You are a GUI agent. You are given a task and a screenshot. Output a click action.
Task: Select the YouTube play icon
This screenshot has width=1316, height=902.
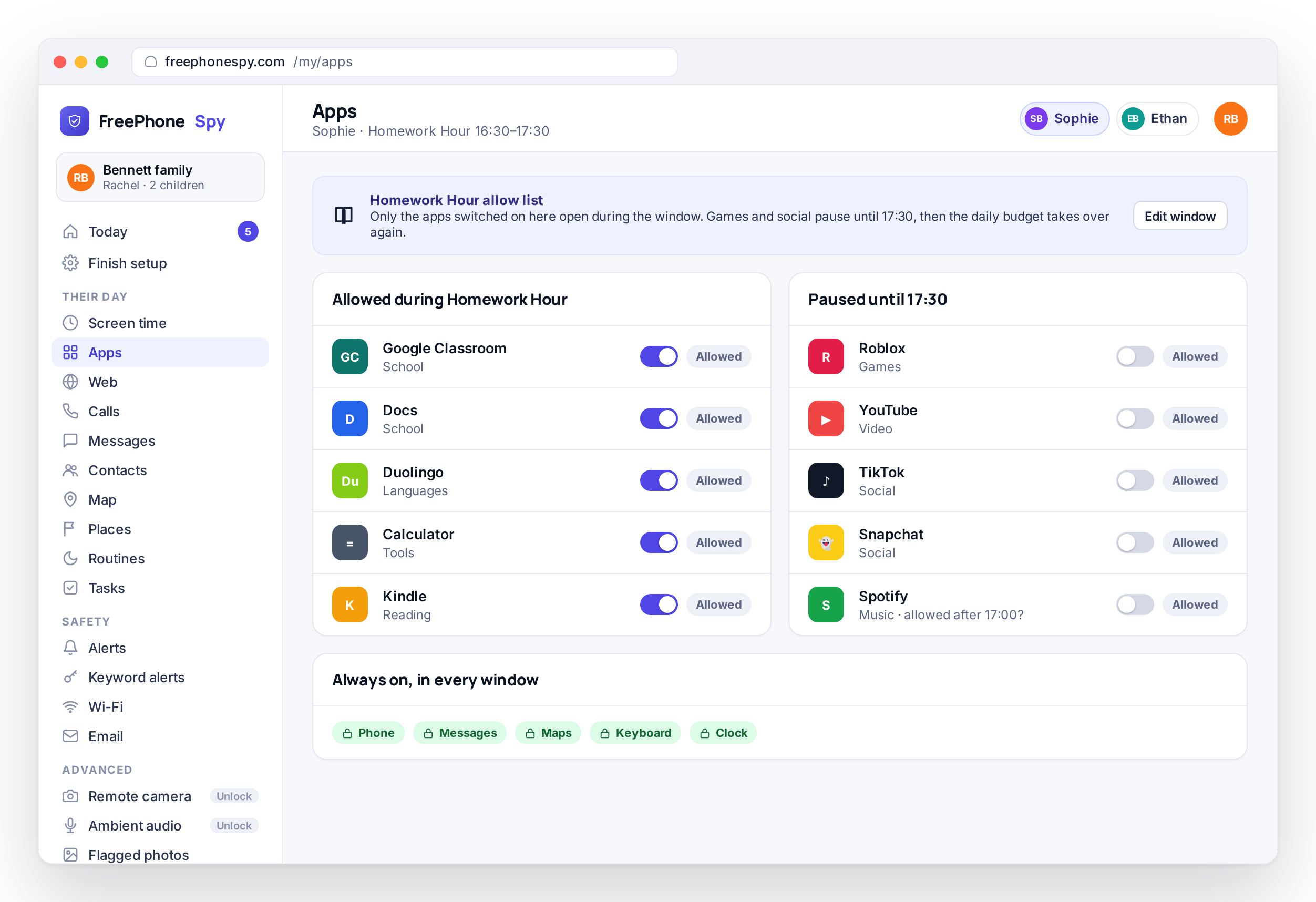[826, 418]
